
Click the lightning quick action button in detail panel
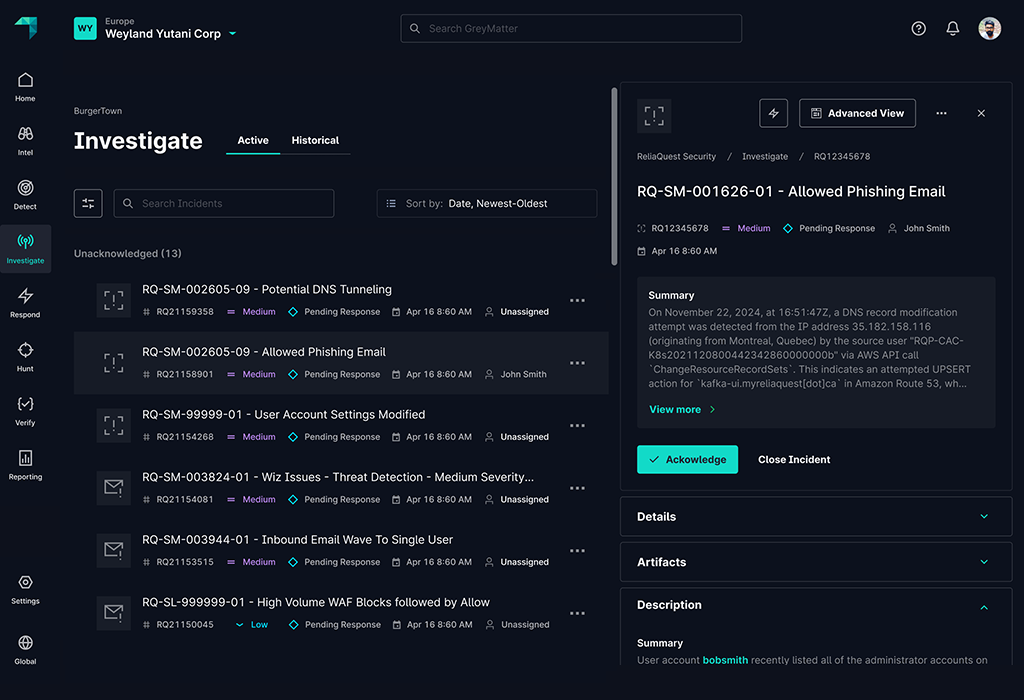[x=773, y=113]
